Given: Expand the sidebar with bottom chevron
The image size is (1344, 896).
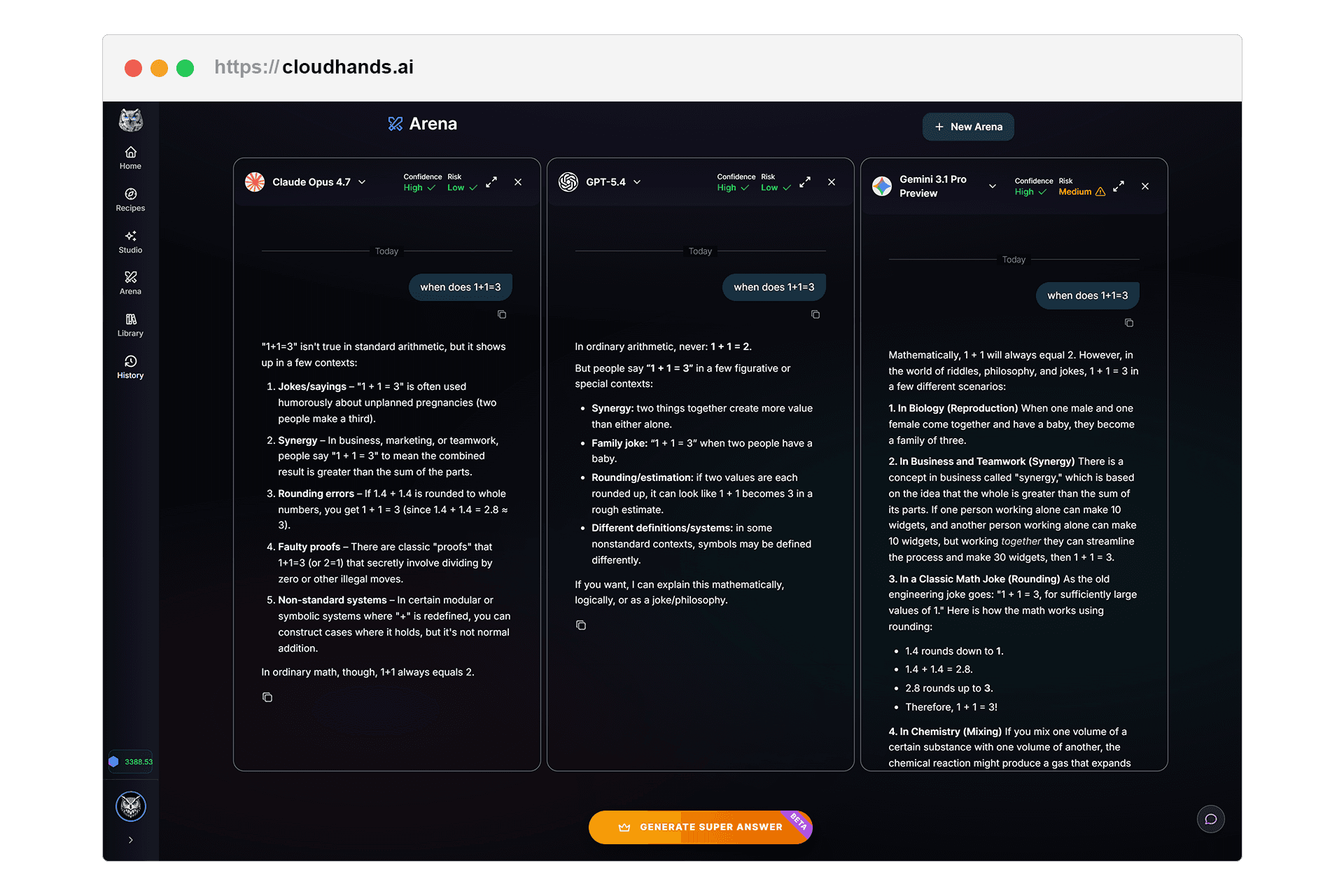Looking at the screenshot, I should click(x=130, y=840).
